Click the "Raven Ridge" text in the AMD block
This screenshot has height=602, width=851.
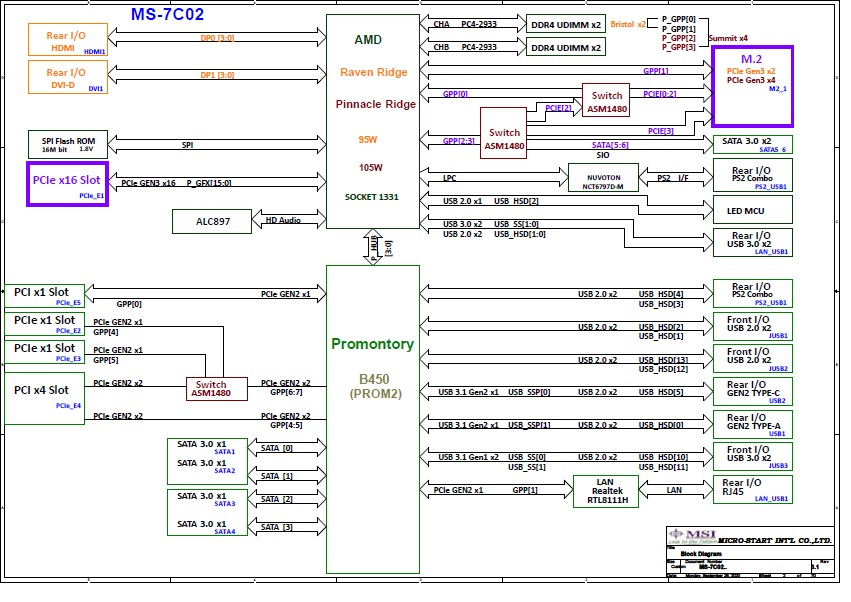tap(373, 72)
